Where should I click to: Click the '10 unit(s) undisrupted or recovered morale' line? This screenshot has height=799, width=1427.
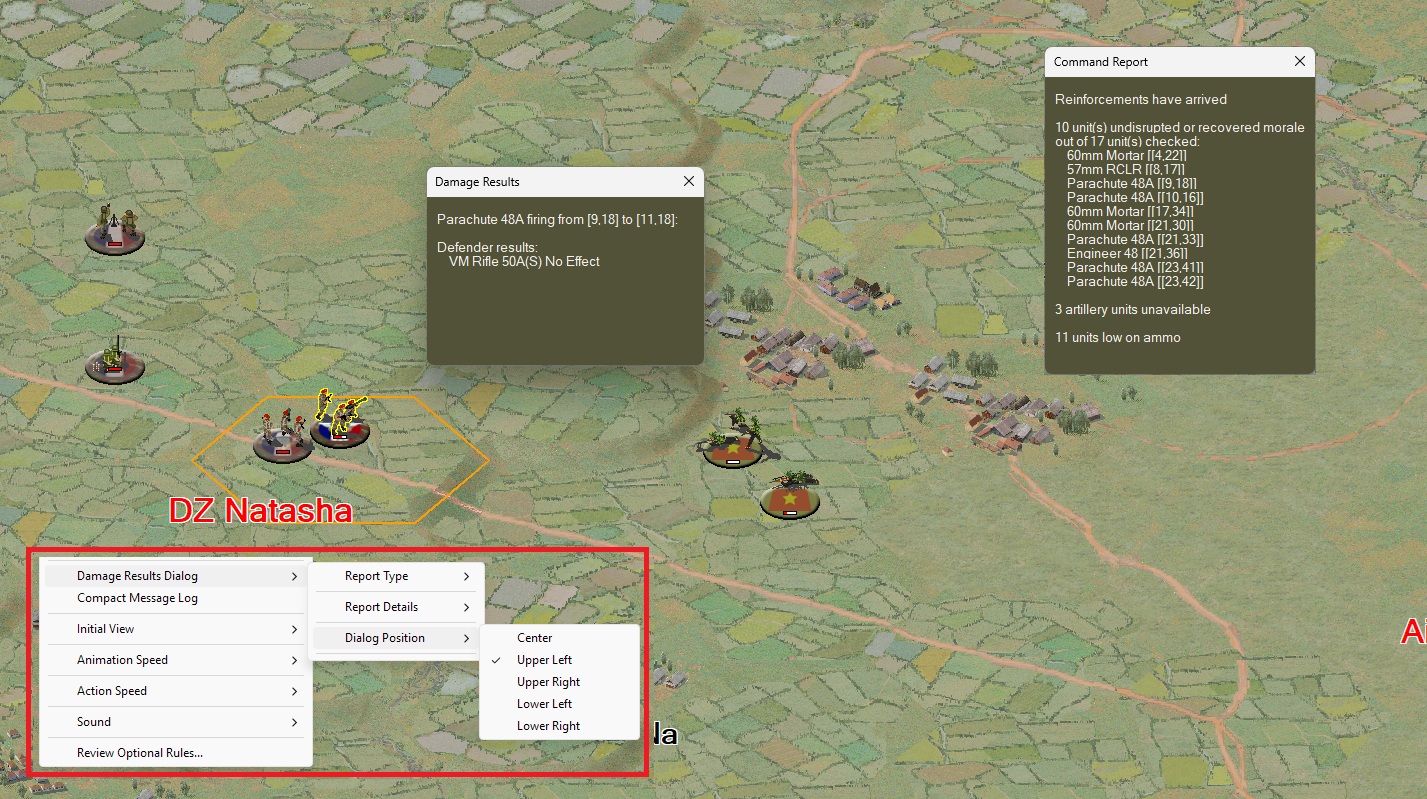tap(1180, 128)
